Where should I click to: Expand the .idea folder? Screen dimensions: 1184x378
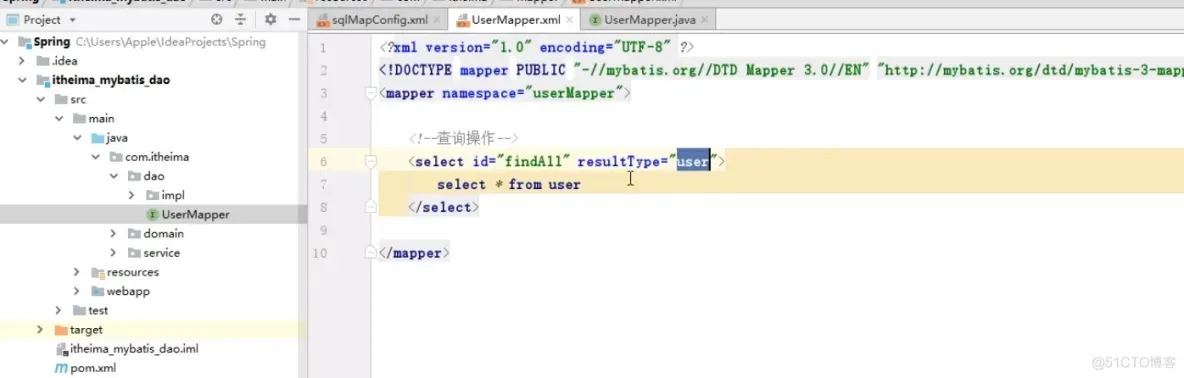[x=23, y=61]
